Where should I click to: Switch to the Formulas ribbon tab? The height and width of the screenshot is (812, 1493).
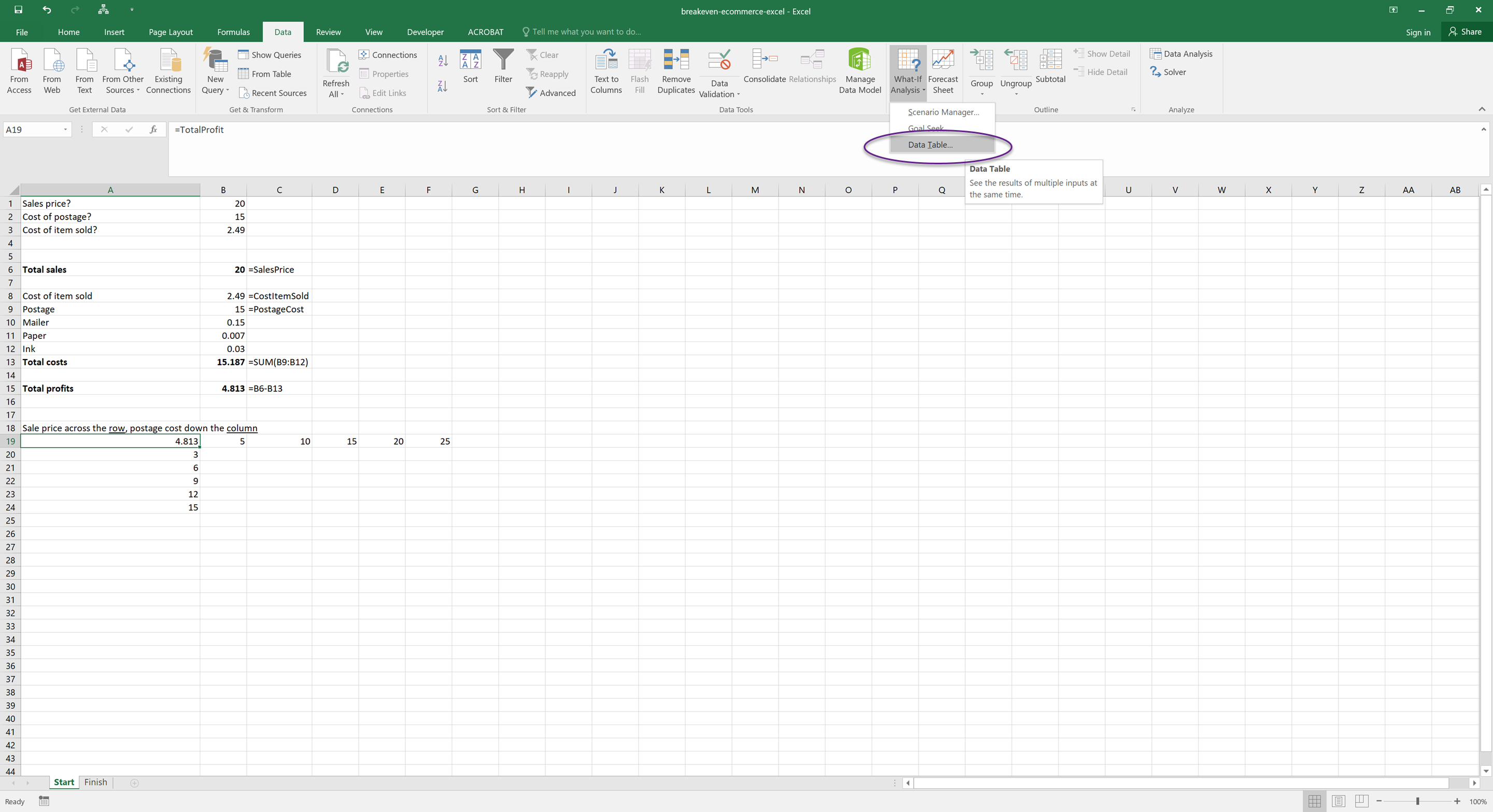pos(233,32)
